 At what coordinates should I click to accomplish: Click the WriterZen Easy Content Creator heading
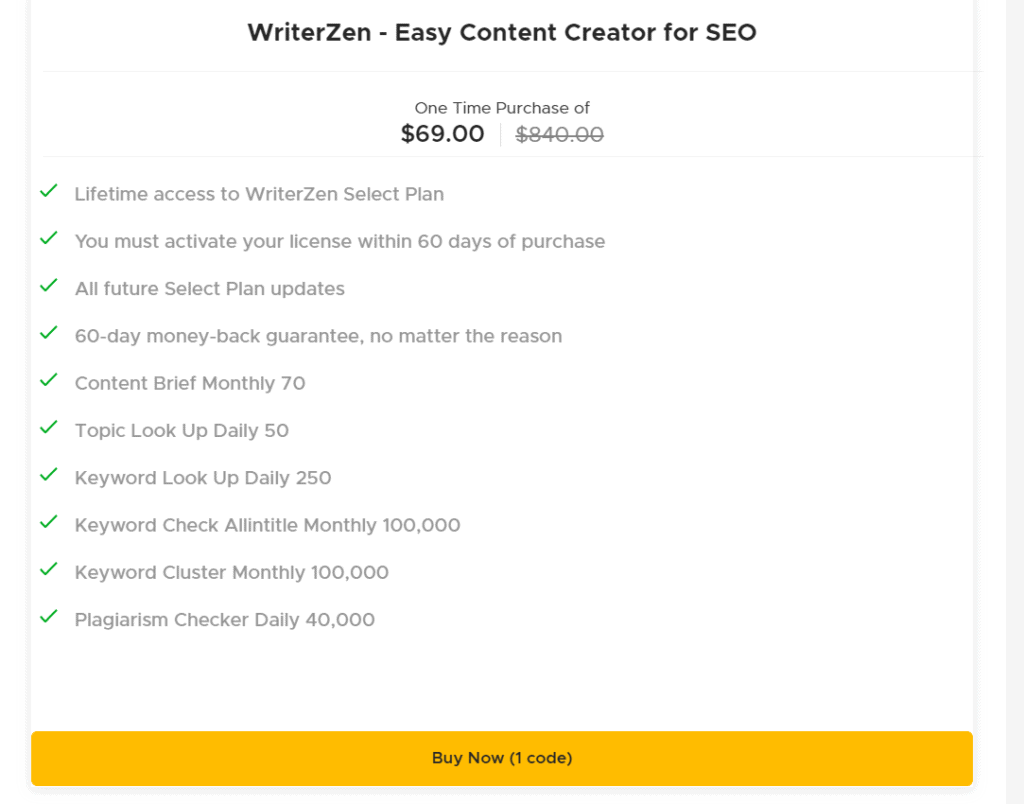click(502, 33)
